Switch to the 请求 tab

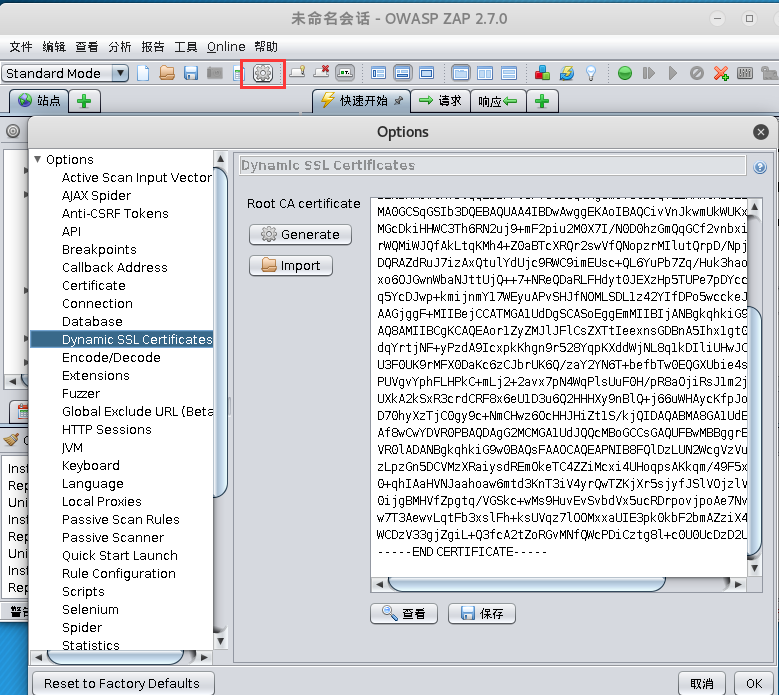tap(440, 101)
